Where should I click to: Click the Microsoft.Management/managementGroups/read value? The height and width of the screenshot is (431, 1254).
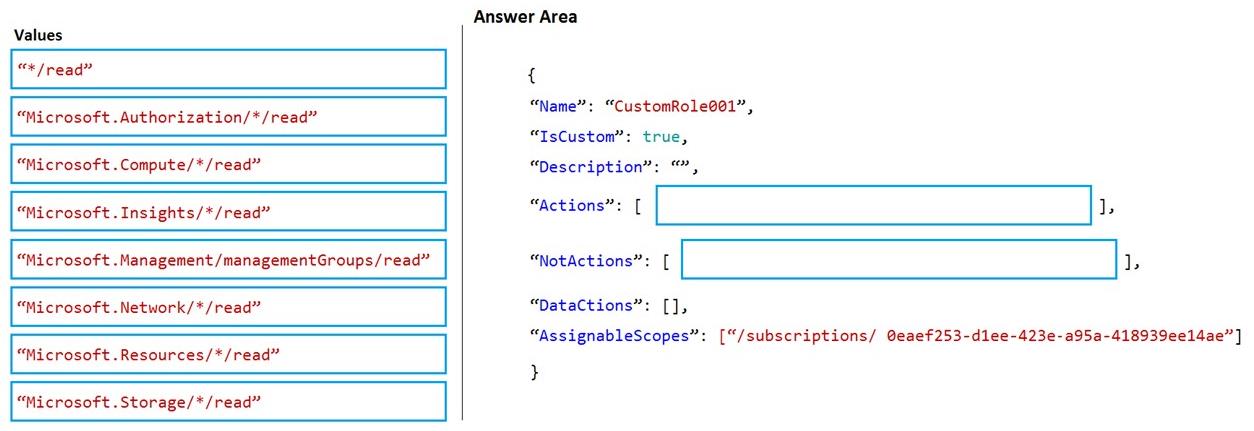(229, 260)
